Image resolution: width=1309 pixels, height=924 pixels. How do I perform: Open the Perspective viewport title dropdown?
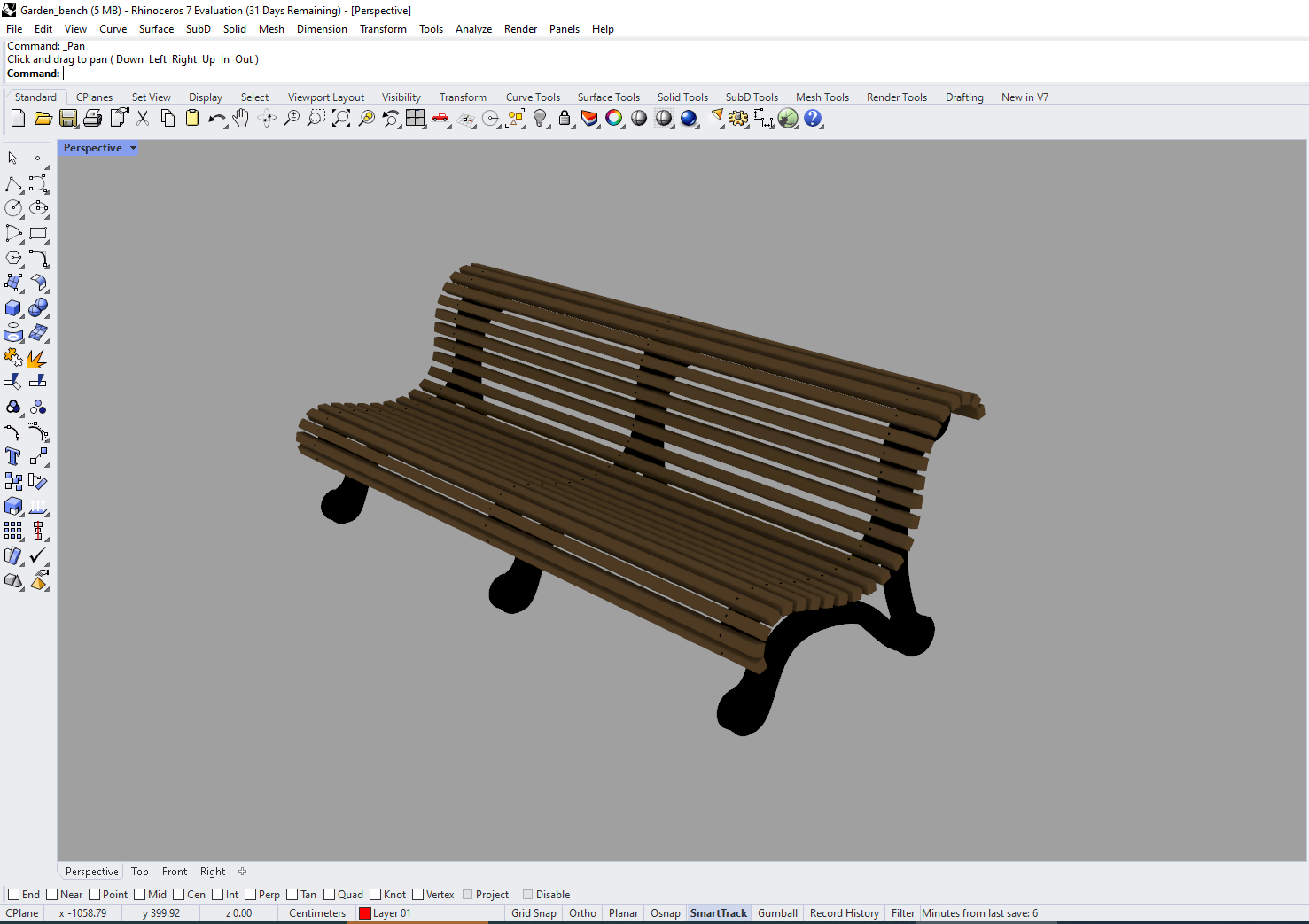(133, 148)
